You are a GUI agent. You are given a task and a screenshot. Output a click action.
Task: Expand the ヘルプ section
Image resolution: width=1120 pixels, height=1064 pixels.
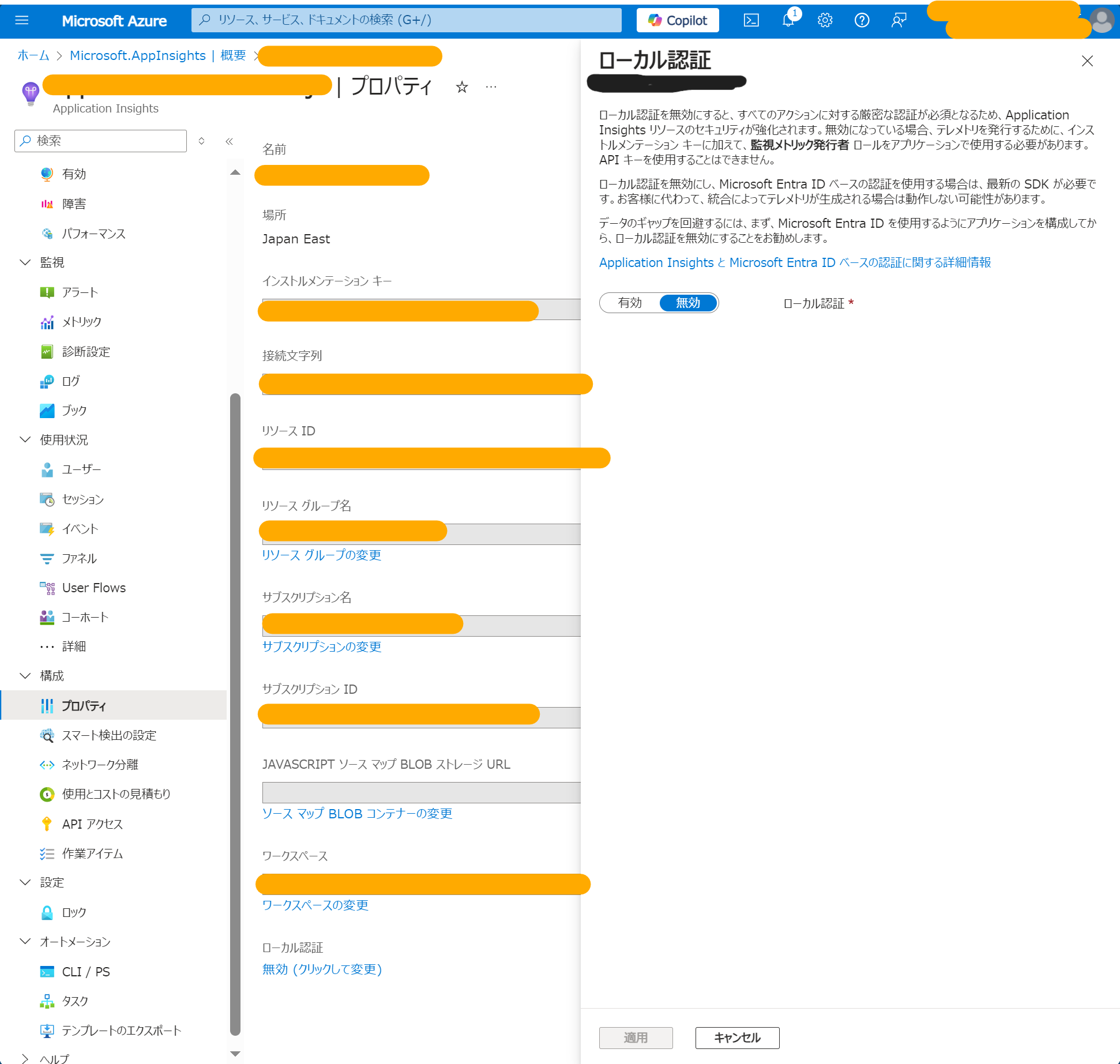(25, 1058)
